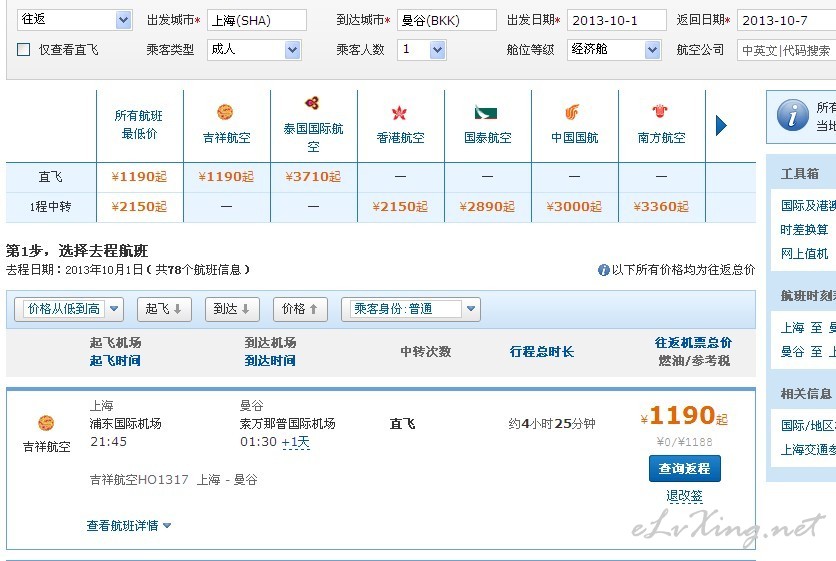Sort by 起飞时间 column header
The height and width of the screenshot is (561, 836).
[115, 360]
